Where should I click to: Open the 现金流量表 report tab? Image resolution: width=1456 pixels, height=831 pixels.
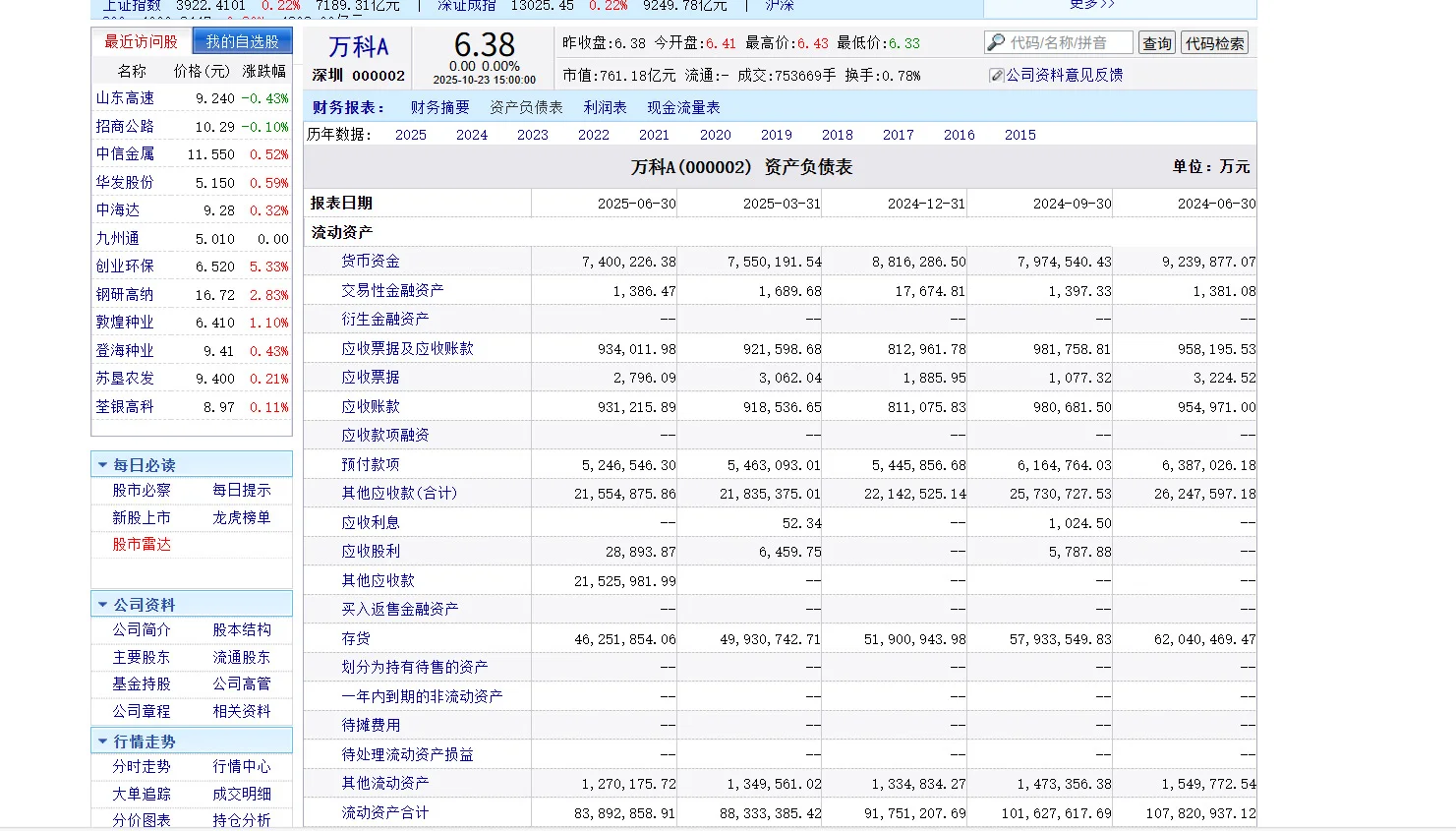click(x=683, y=107)
